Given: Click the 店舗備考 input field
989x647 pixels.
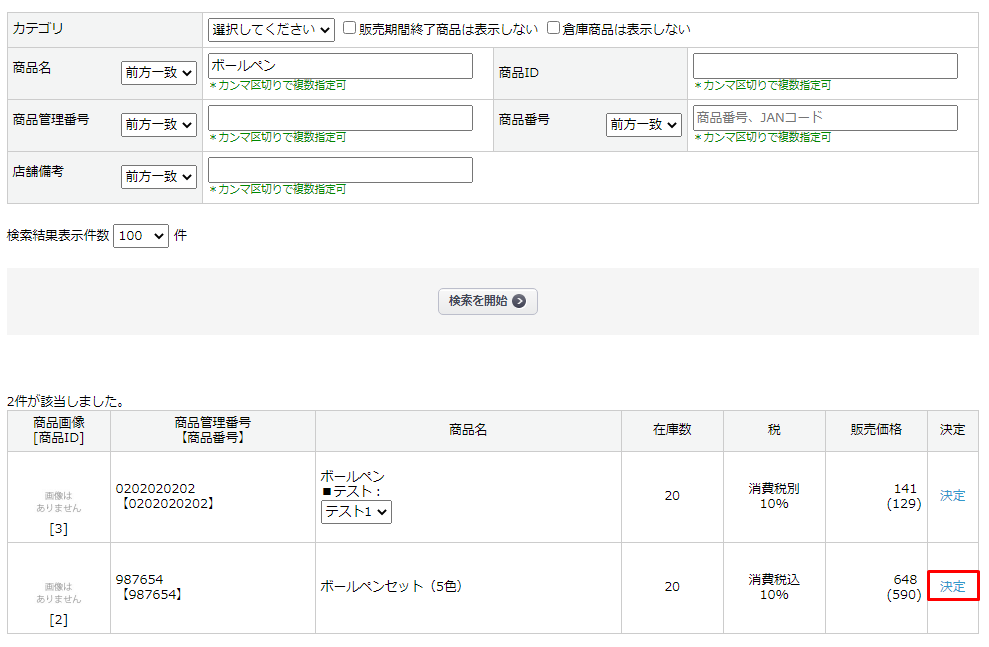Looking at the screenshot, I should click(x=340, y=169).
